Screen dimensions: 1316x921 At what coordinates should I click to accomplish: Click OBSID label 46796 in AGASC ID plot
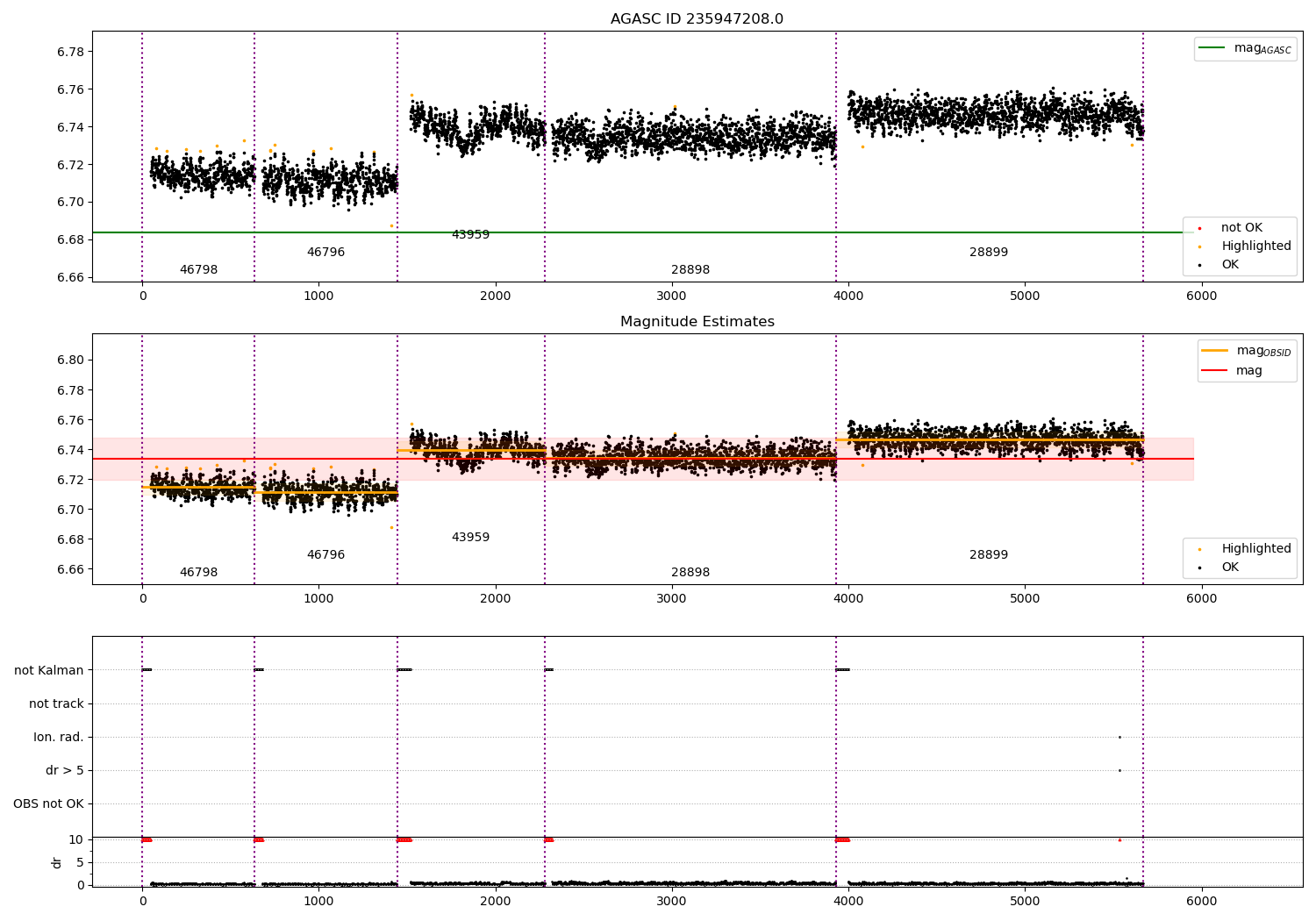pyautogui.click(x=325, y=253)
